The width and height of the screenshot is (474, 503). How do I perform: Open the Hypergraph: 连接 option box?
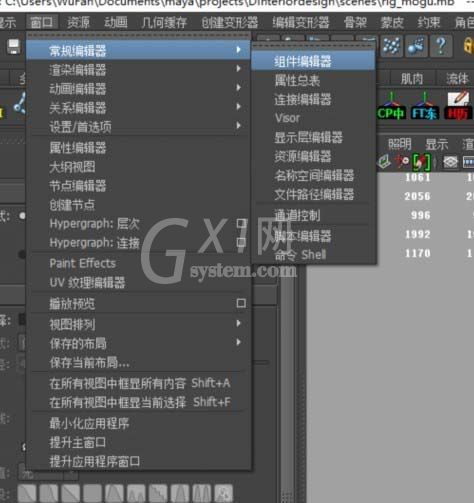pos(241,242)
